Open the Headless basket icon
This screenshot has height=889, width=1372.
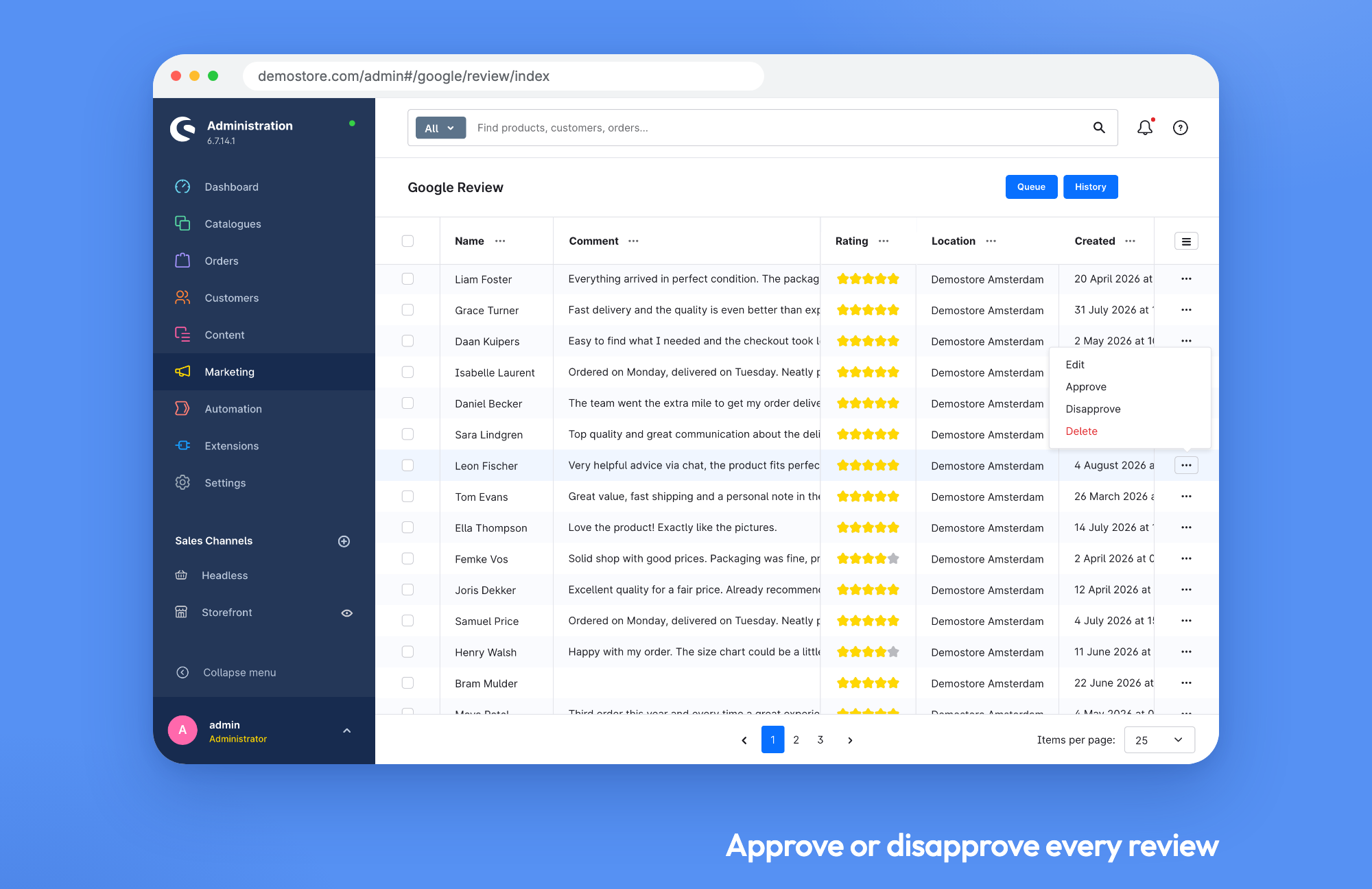[181, 576]
